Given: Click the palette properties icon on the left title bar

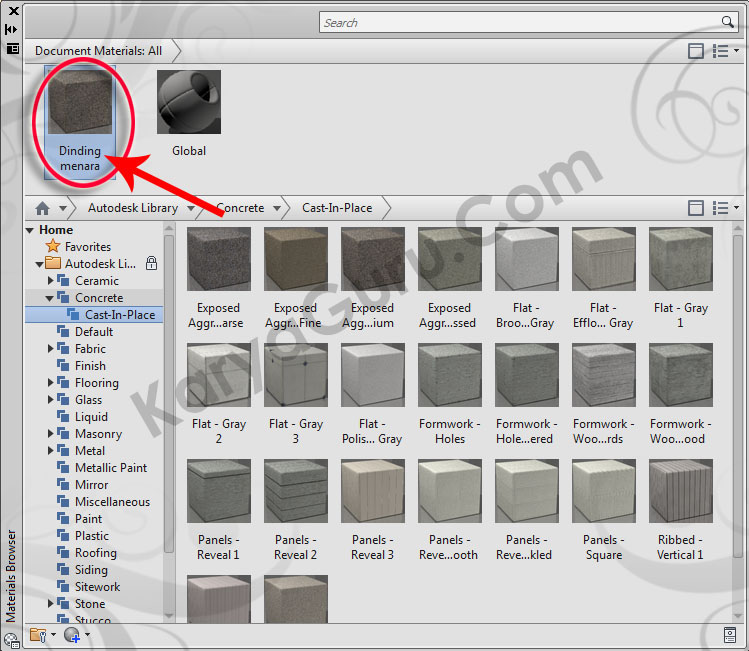Looking at the screenshot, I should click(x=12, y=48).
